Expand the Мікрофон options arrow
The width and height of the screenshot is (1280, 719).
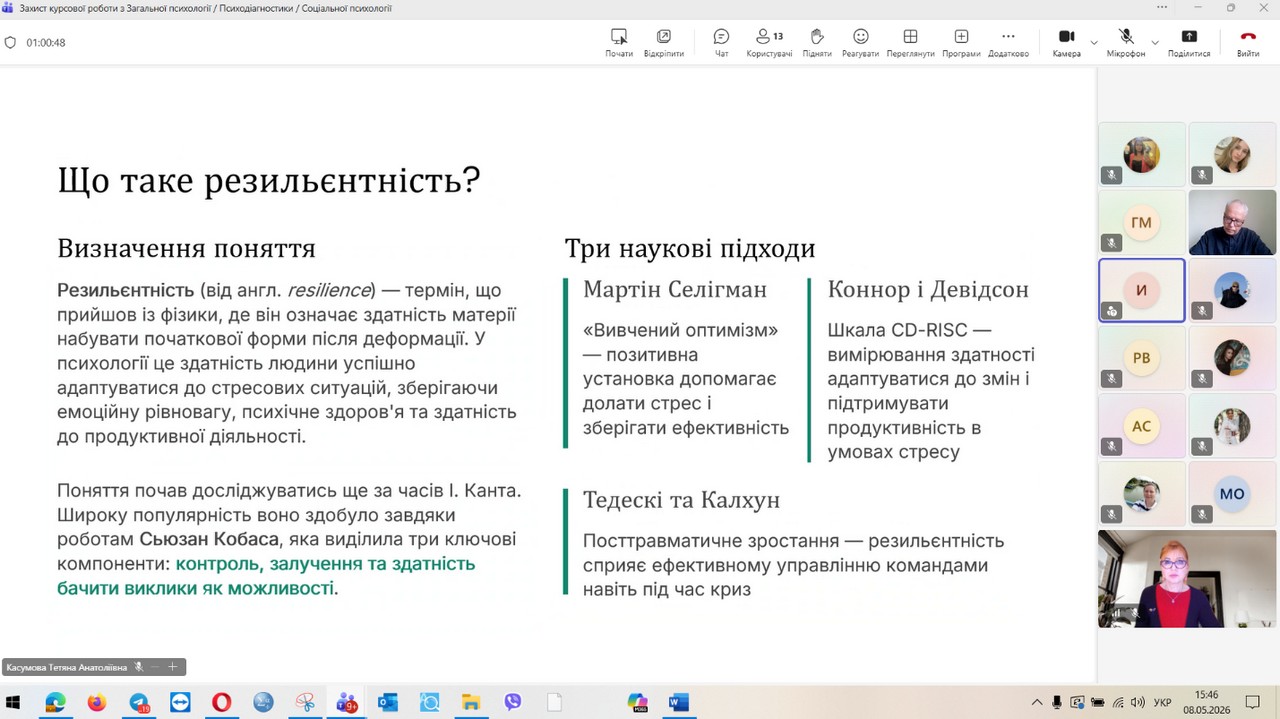1155,42
